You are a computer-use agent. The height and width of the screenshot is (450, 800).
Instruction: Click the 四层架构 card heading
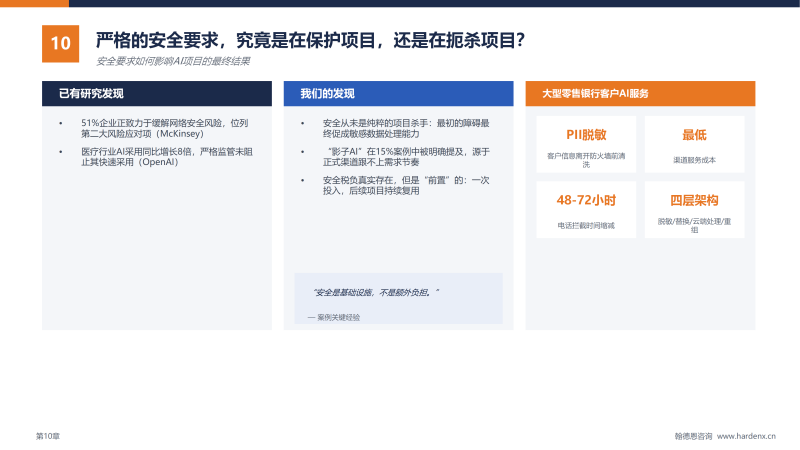pyautogui.click(x=694, y=200)
